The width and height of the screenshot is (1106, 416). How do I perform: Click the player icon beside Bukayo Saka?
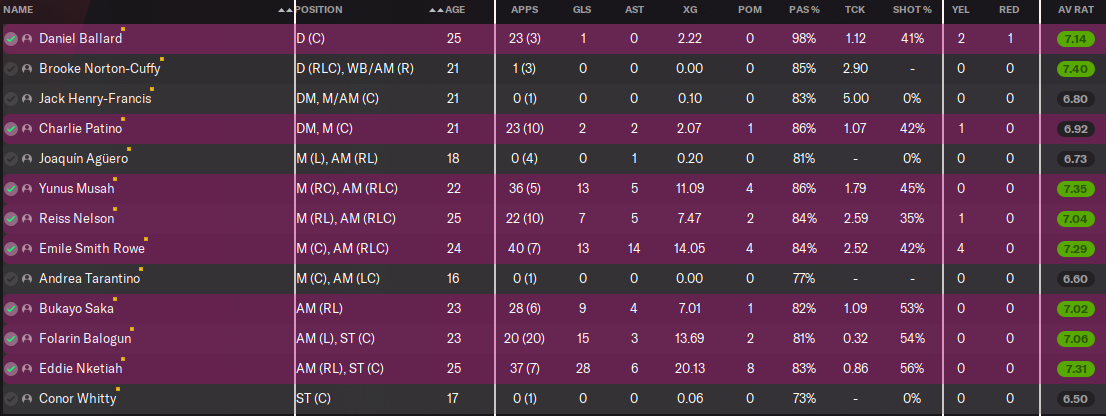(27, 309)
